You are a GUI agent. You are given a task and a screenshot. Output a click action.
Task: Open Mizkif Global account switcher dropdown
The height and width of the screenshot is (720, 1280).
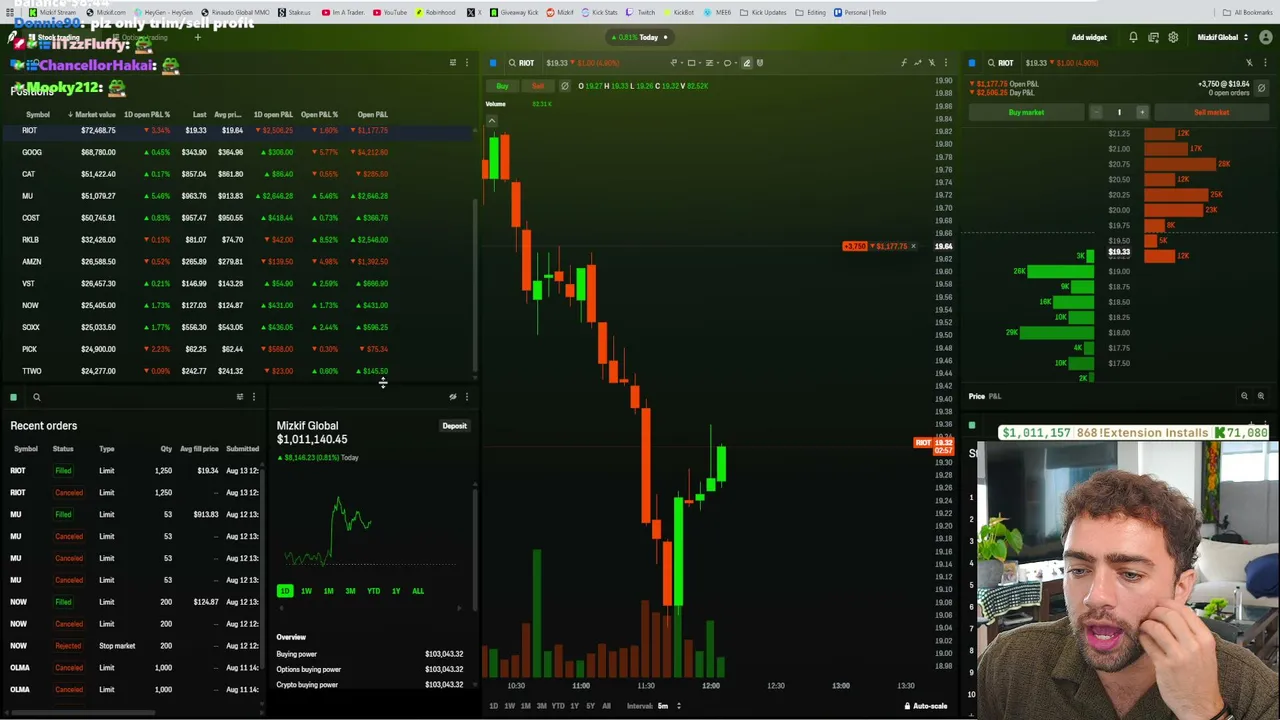(x=1222, y=38)
